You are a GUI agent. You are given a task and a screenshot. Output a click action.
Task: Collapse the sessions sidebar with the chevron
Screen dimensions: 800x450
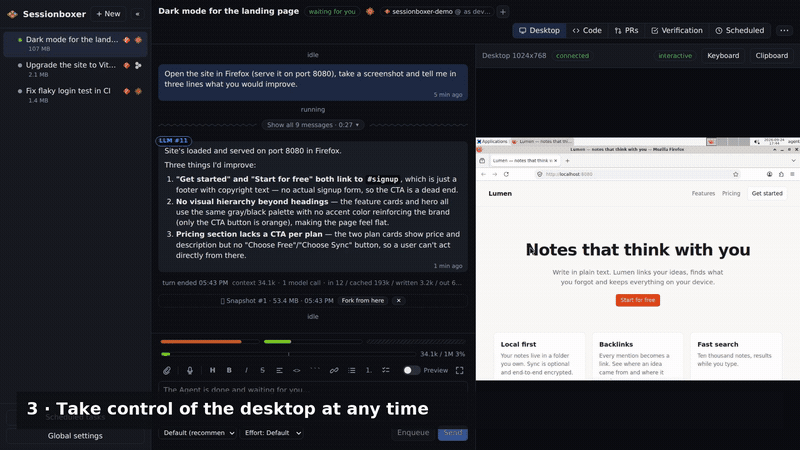137,14
